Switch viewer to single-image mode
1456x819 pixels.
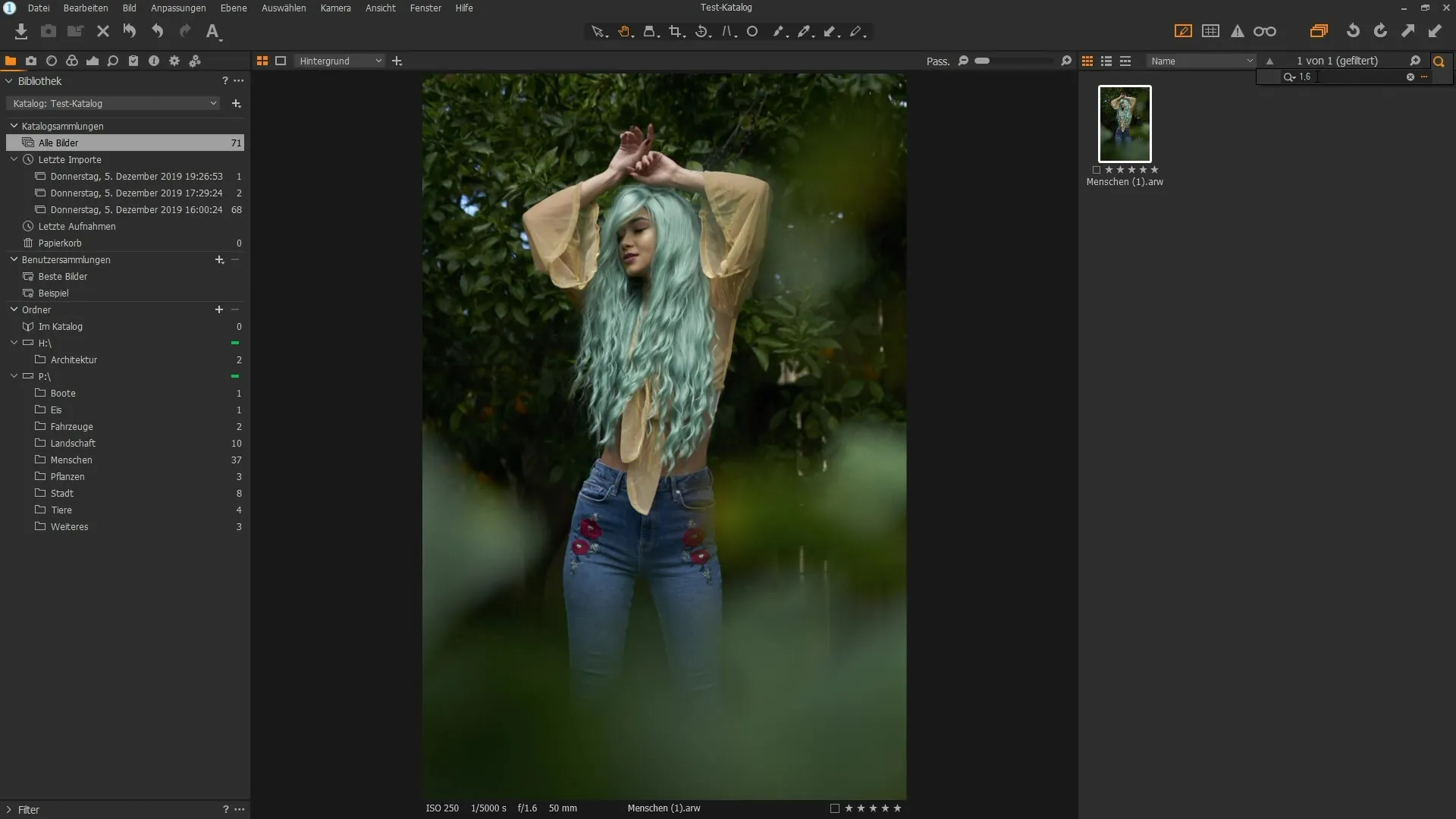tap(281, 61)
